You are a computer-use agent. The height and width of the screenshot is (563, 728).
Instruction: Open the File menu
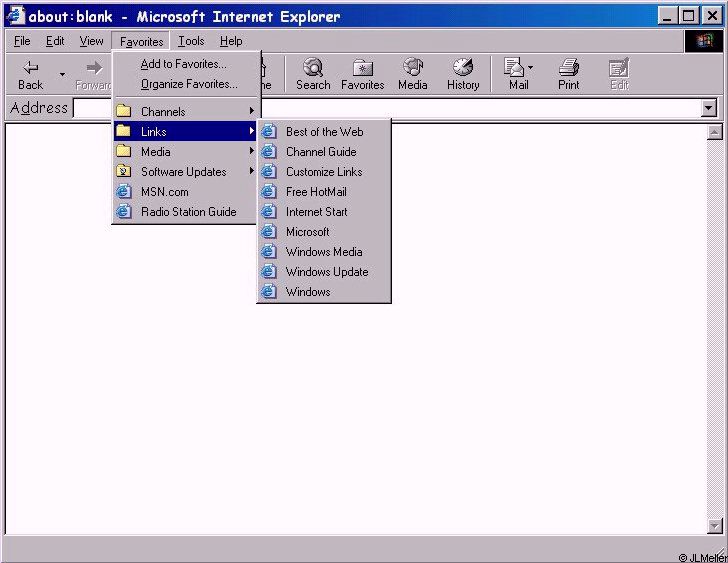[22, 41]
